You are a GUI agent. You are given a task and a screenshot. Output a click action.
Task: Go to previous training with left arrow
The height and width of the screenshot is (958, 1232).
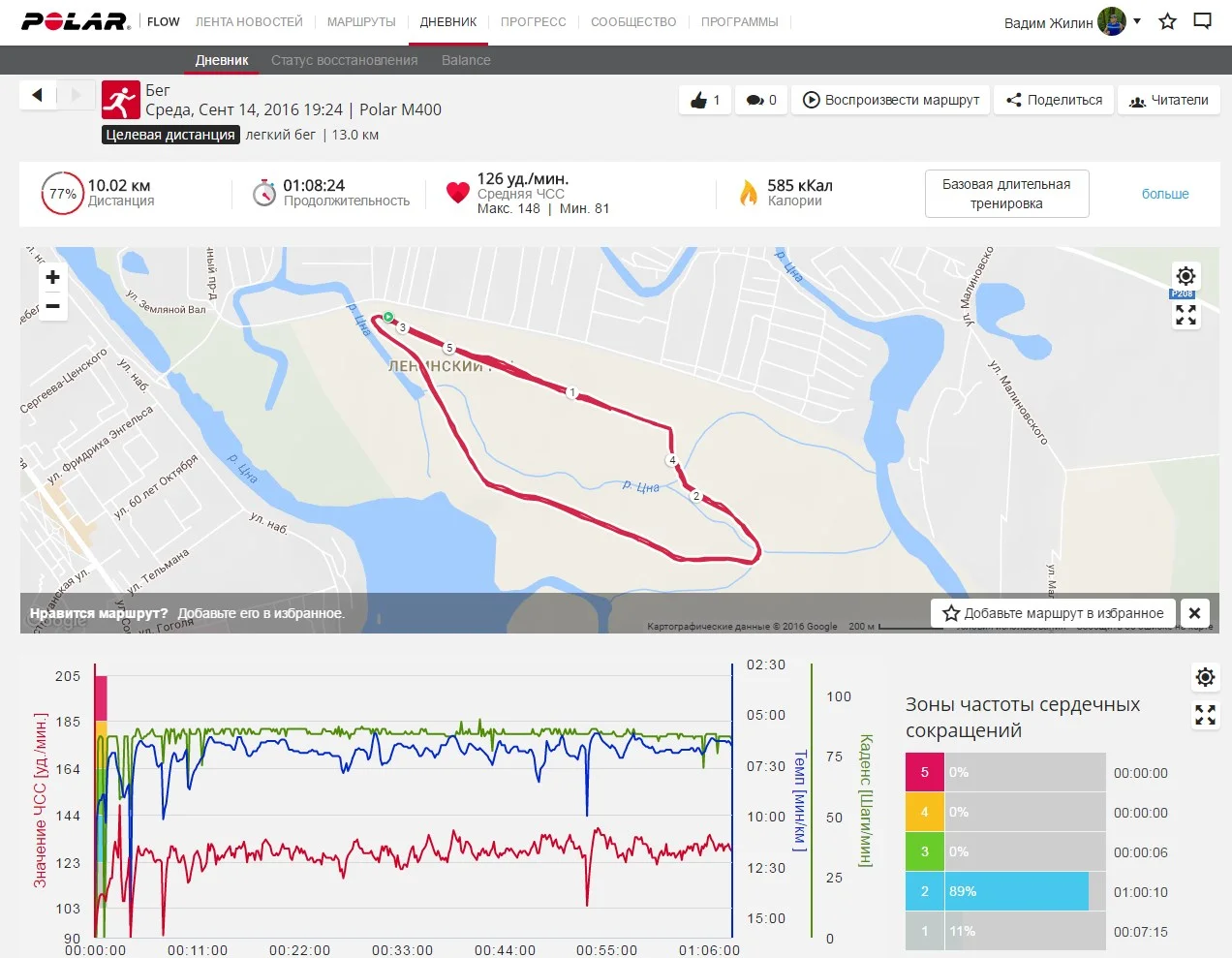[38, 95]
